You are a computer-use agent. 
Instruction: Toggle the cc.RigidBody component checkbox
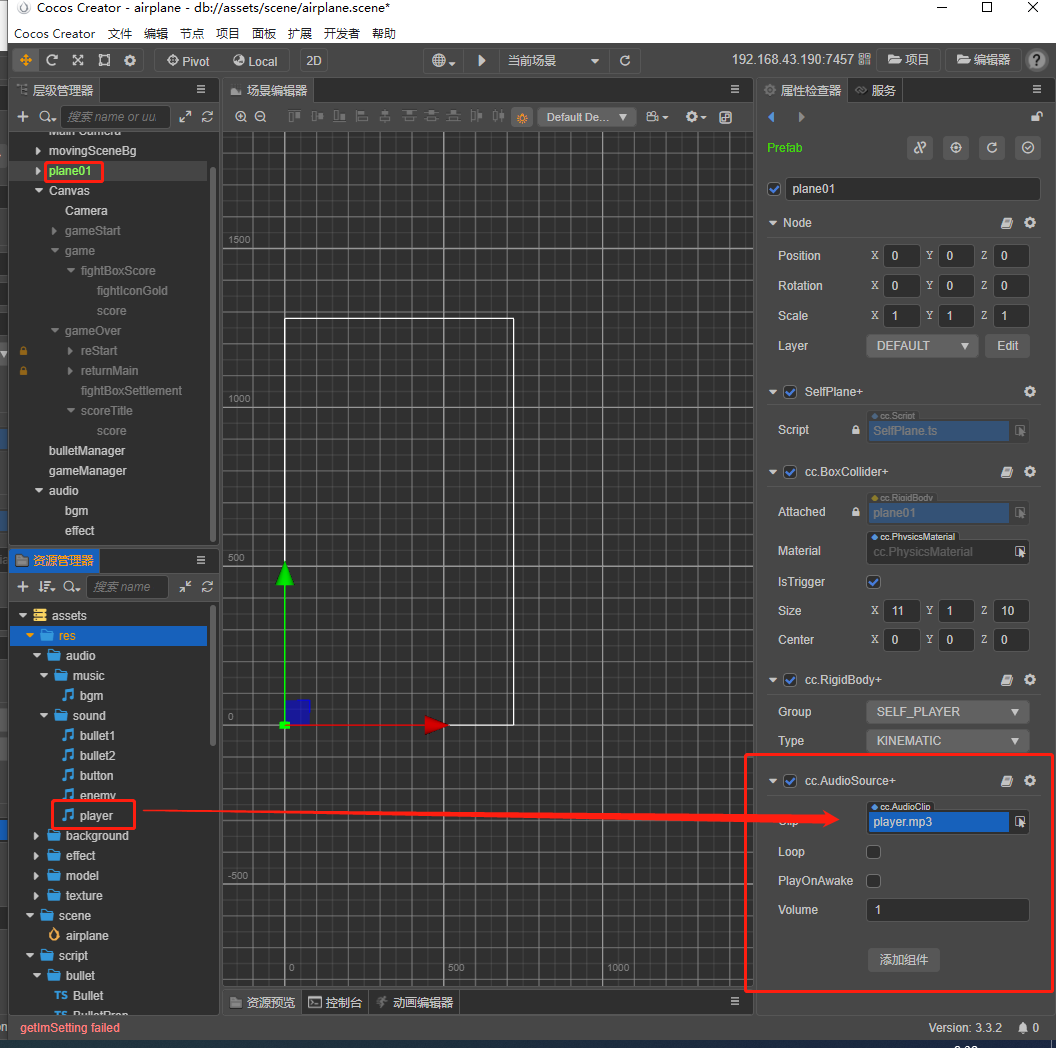coord(791,680)
